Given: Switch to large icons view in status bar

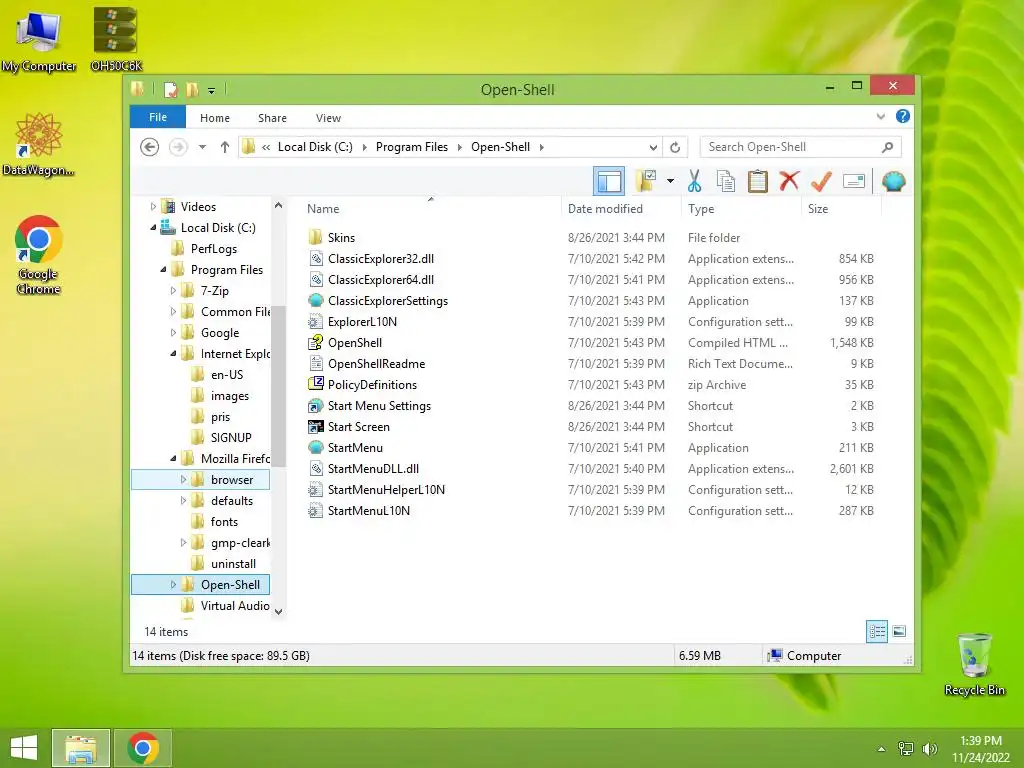Looking at the screenshot, I should 899,631.
